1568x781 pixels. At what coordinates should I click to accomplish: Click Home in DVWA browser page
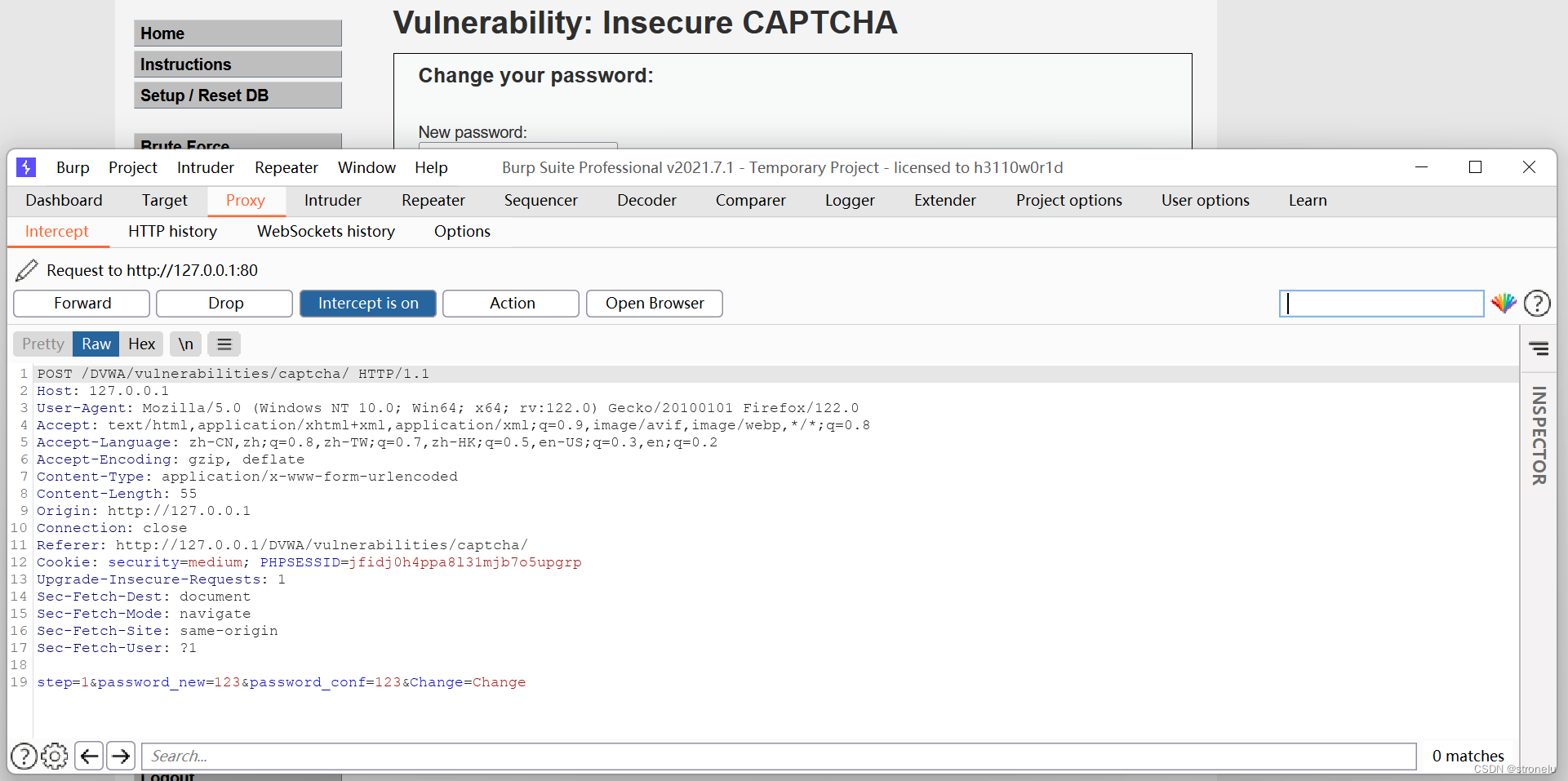[x=238, y=33]
